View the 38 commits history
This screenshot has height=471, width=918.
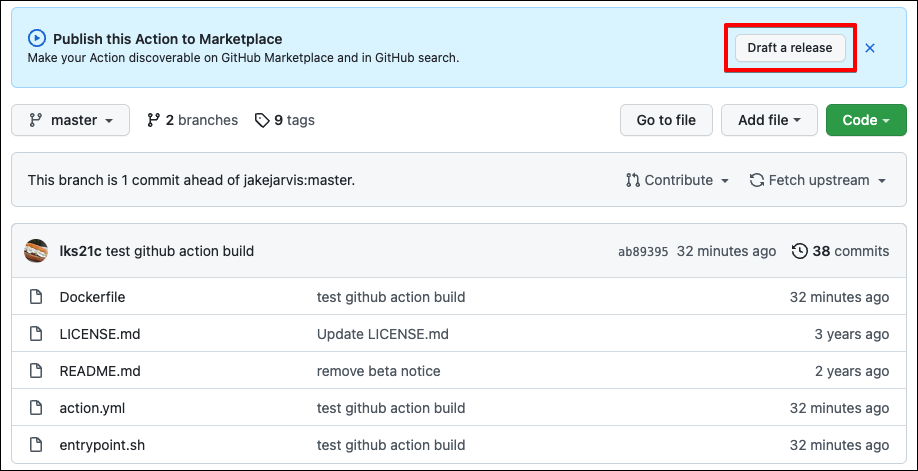[x=841, y=251]
